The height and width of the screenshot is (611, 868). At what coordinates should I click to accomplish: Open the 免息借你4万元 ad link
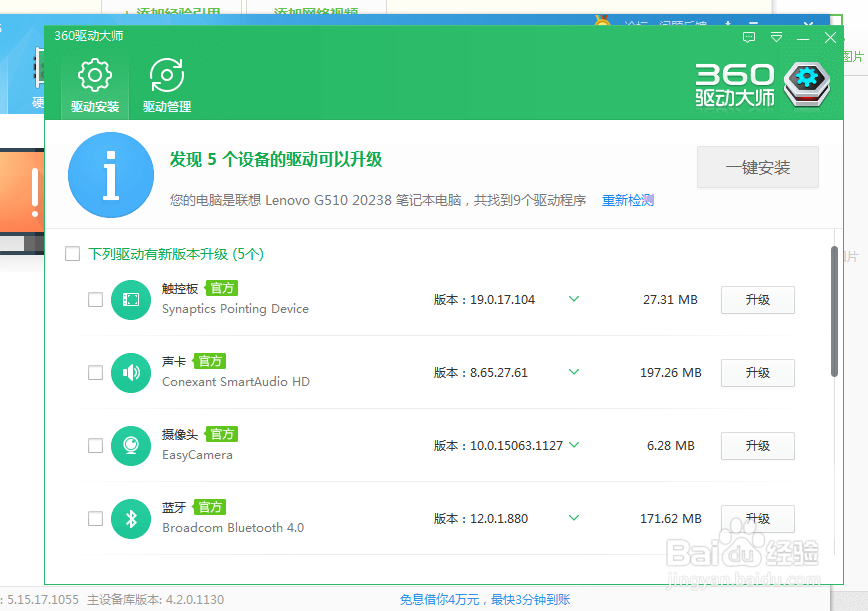(x=485, y=599)
